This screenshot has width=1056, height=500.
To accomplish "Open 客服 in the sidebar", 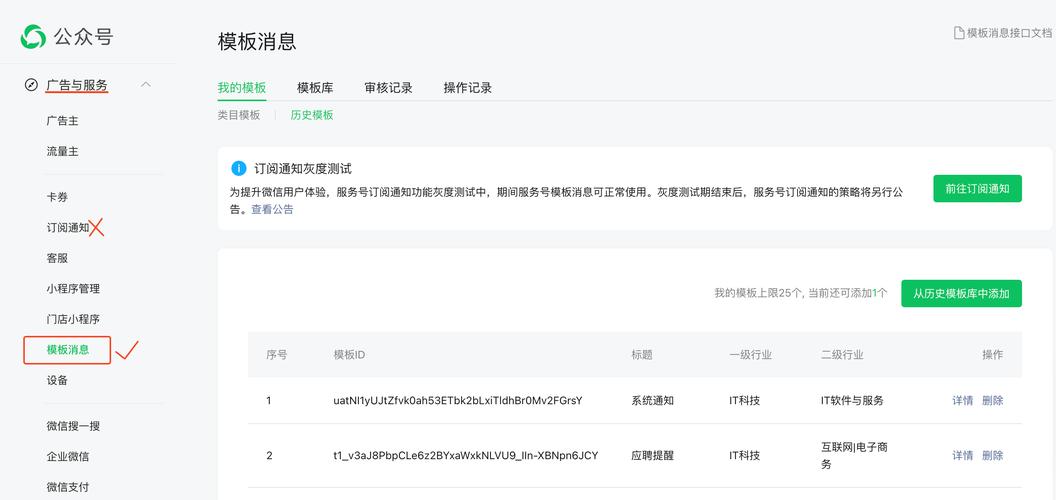I will point(57,258).
